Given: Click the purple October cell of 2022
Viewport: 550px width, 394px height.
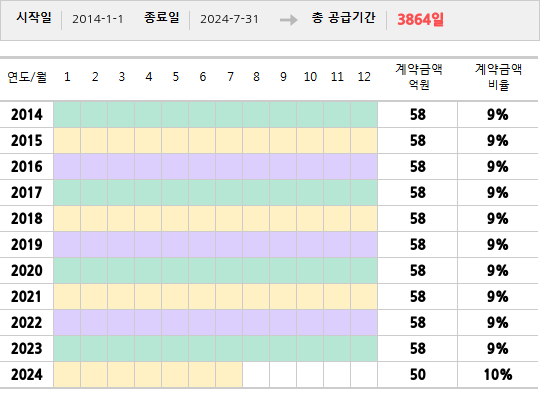Looking at the screenshot, I should point(310,322).
